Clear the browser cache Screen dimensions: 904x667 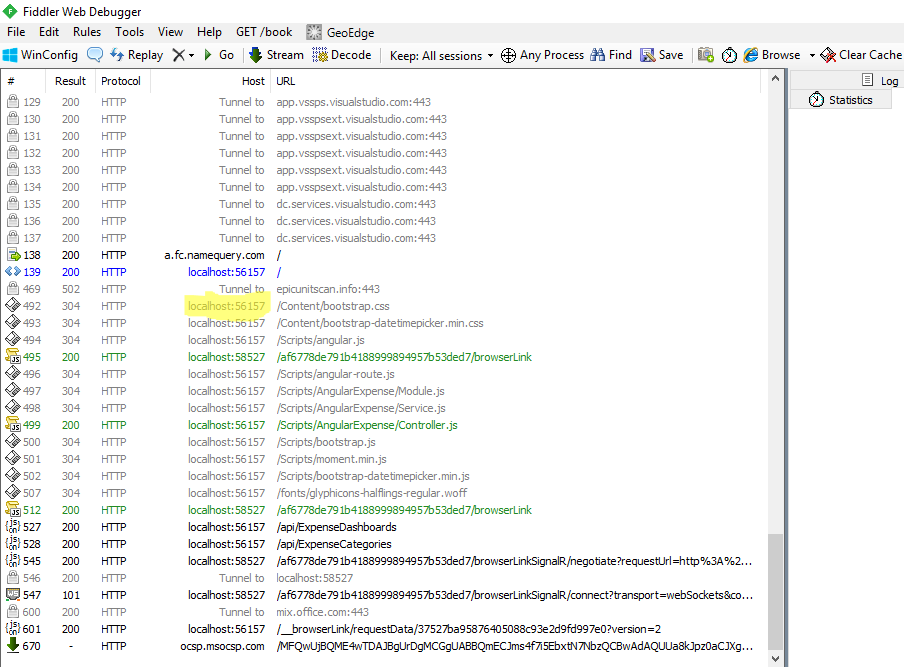(x=861, y=55)
